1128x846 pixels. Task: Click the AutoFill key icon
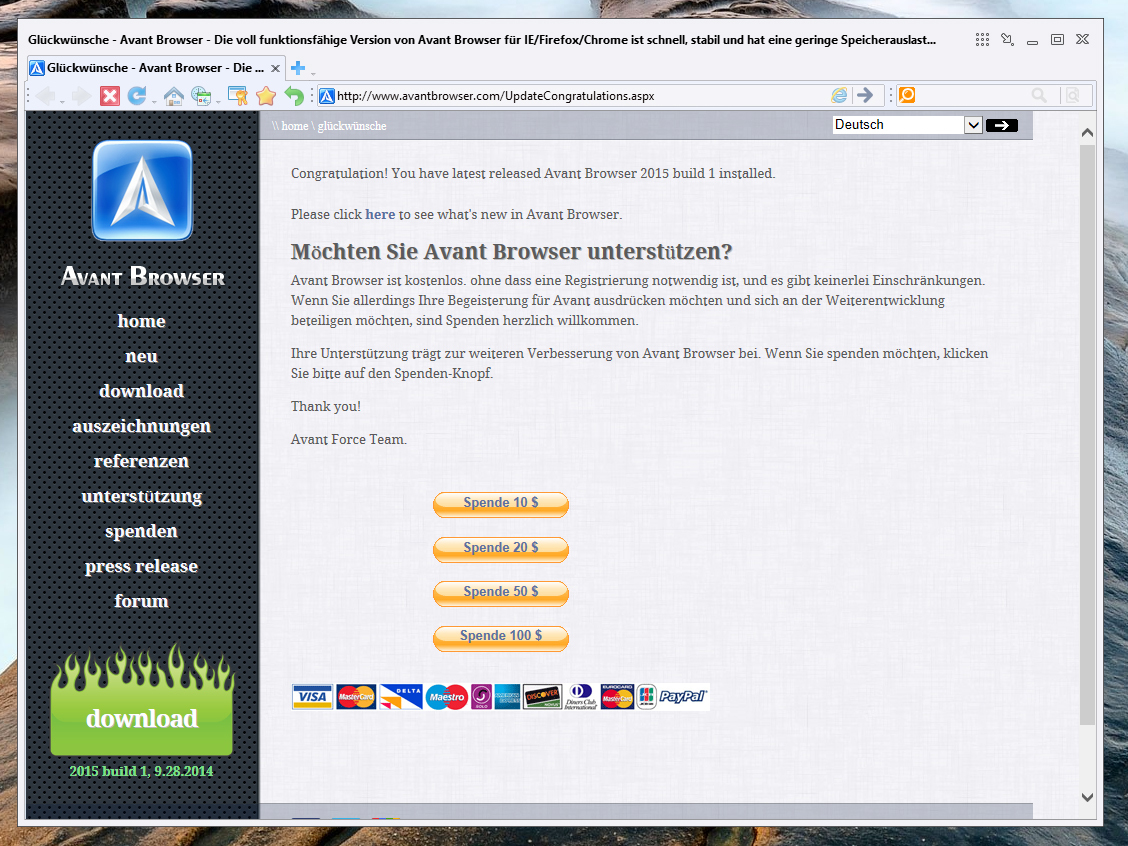click(237, 96)
